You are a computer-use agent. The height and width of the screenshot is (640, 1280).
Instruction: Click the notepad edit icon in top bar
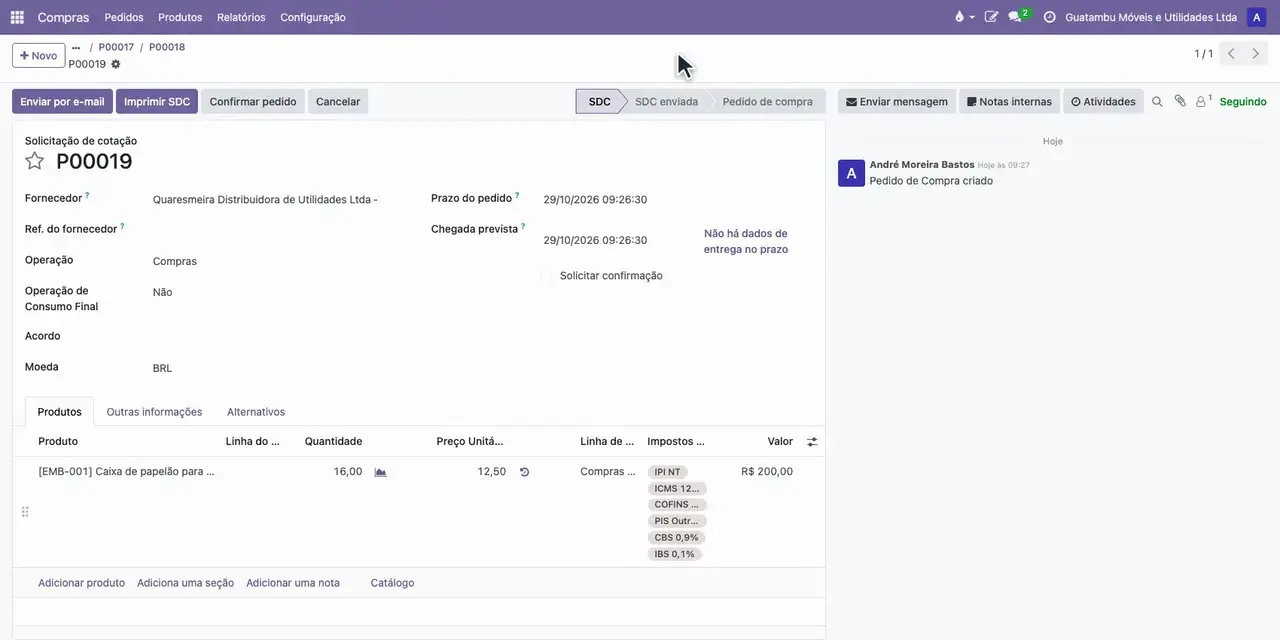[991, 17]
